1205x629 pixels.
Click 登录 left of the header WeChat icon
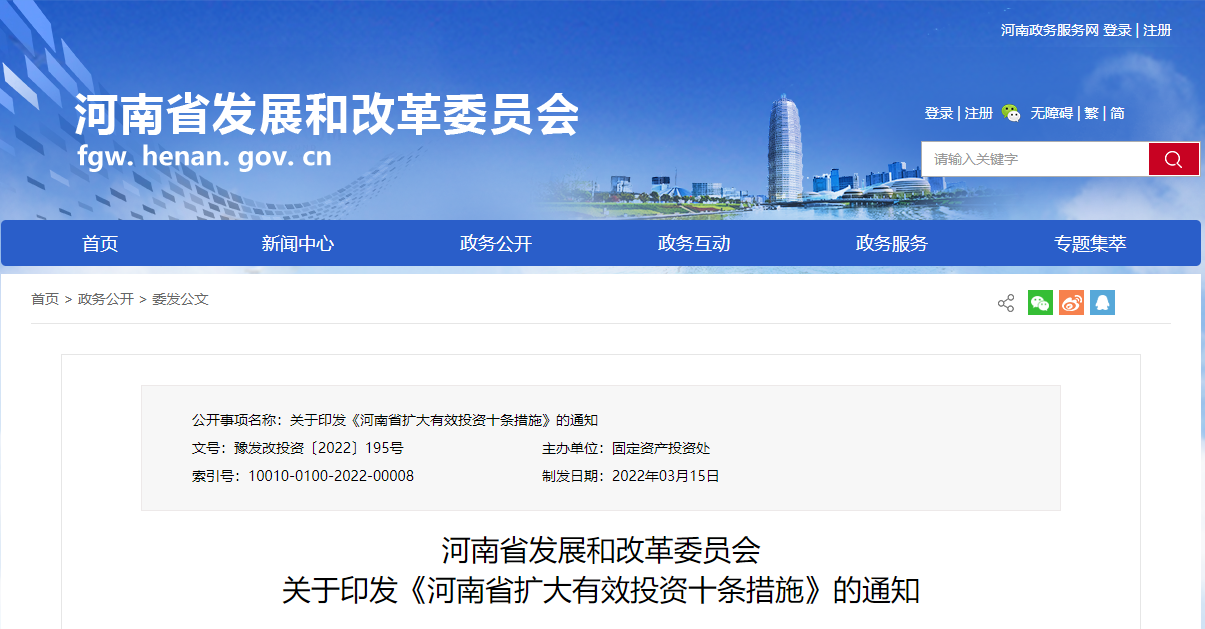938,113
